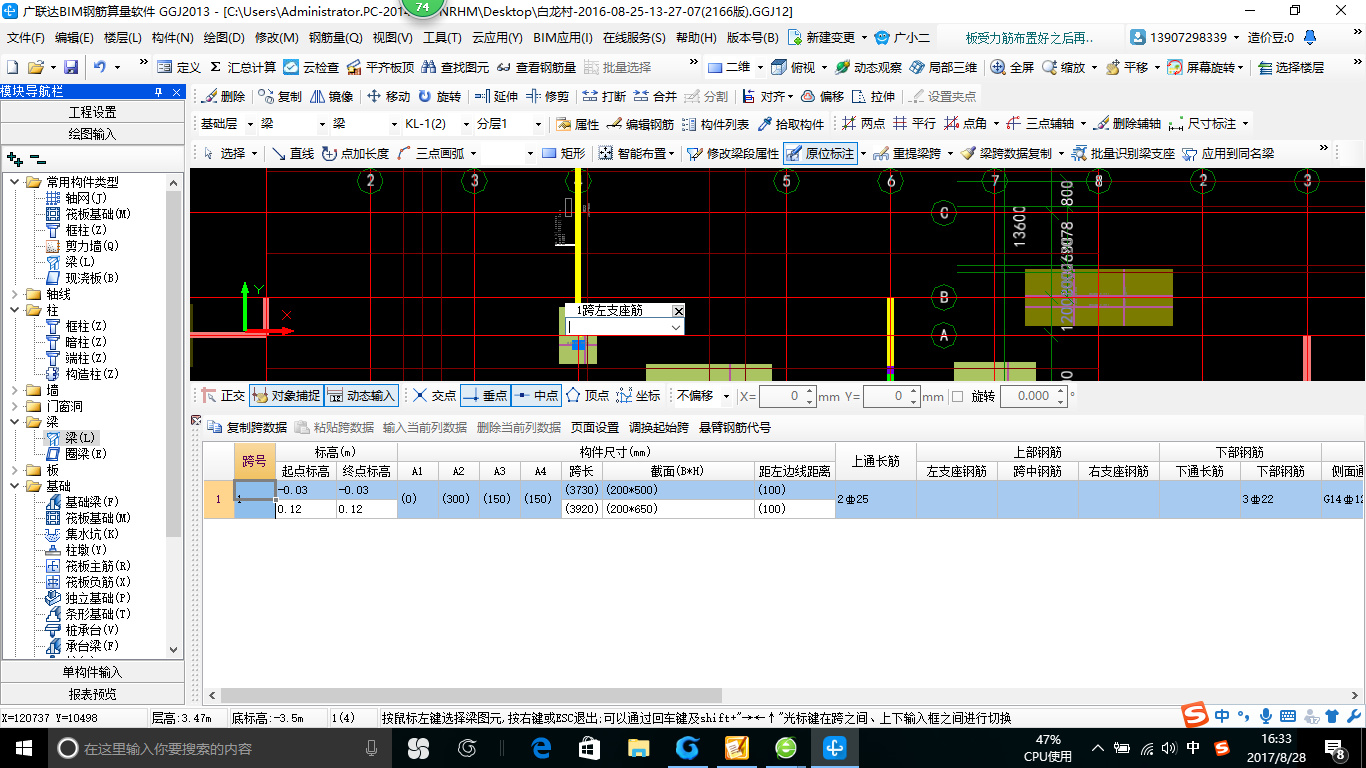Toggle 原位标注 in-place annotation

click(x=820, y=154)
